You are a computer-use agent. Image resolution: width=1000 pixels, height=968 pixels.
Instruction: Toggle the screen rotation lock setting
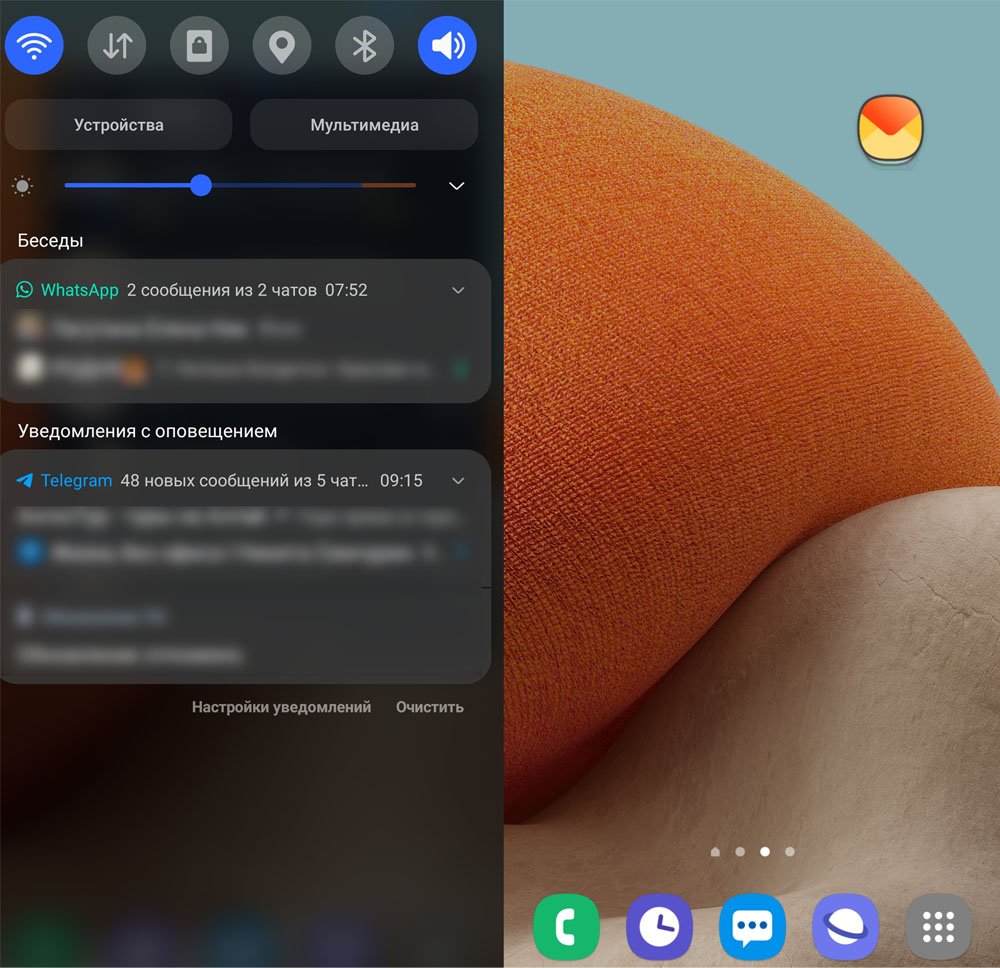coord(199,45)
